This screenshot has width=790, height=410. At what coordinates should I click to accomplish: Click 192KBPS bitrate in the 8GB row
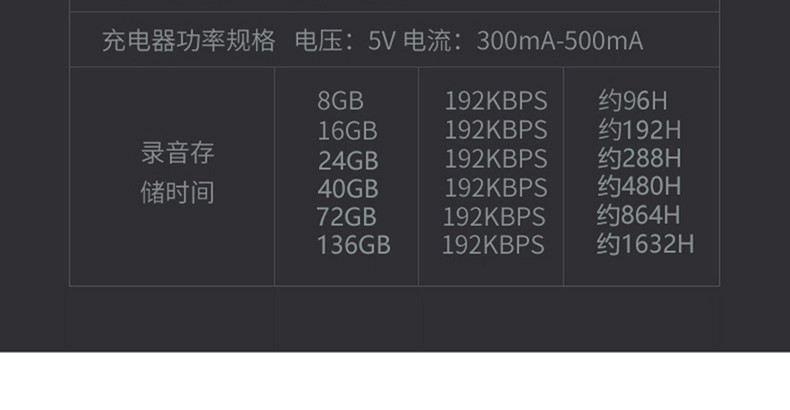pyautogui.click(x=496, y=101)
